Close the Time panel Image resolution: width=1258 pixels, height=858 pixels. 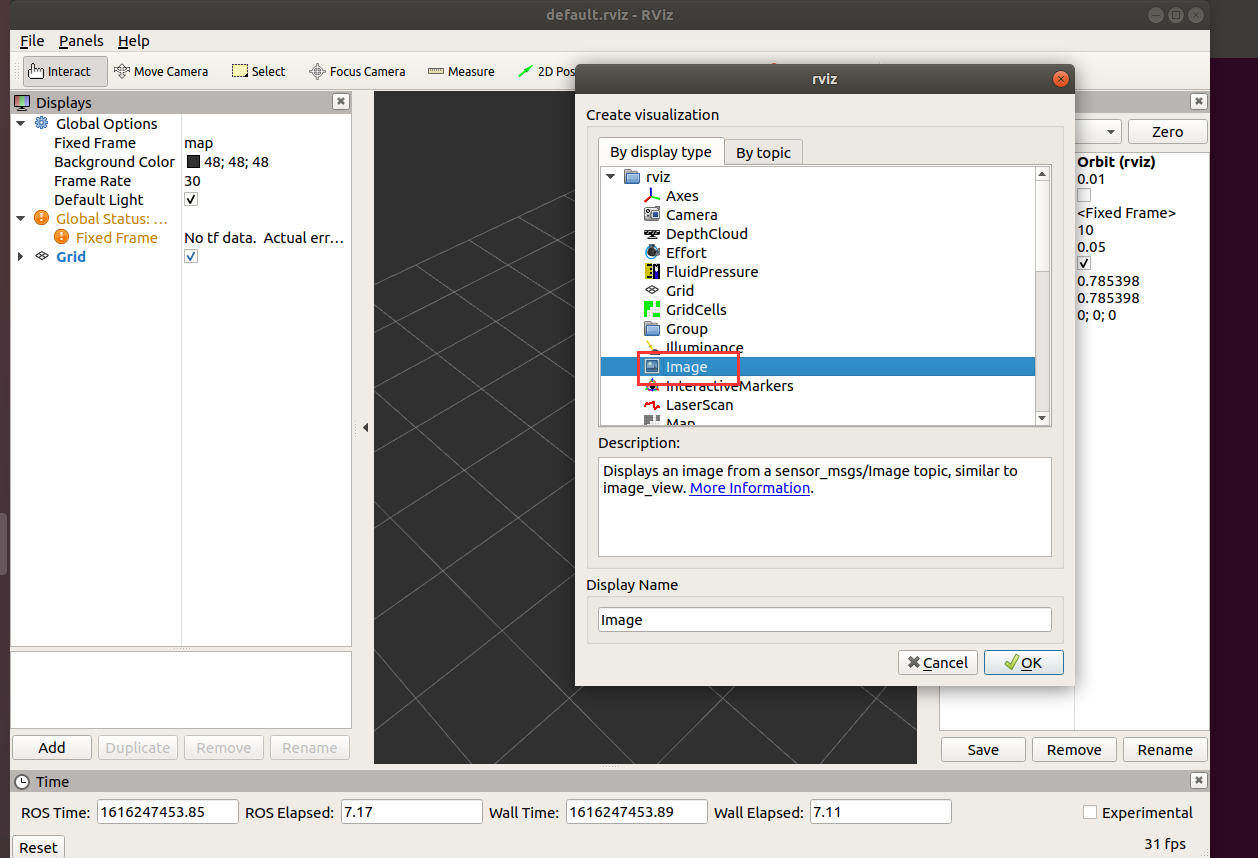pyautogui.click(x=1198, y=781)
